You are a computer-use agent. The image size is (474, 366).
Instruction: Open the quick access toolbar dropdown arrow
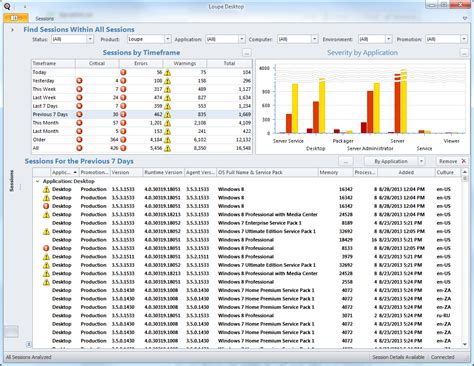pos(25,6)
